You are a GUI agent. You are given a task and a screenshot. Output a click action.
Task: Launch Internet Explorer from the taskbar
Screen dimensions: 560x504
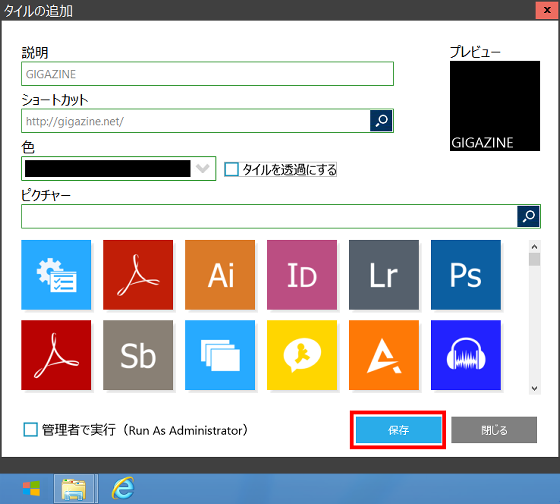click(123, 488)
